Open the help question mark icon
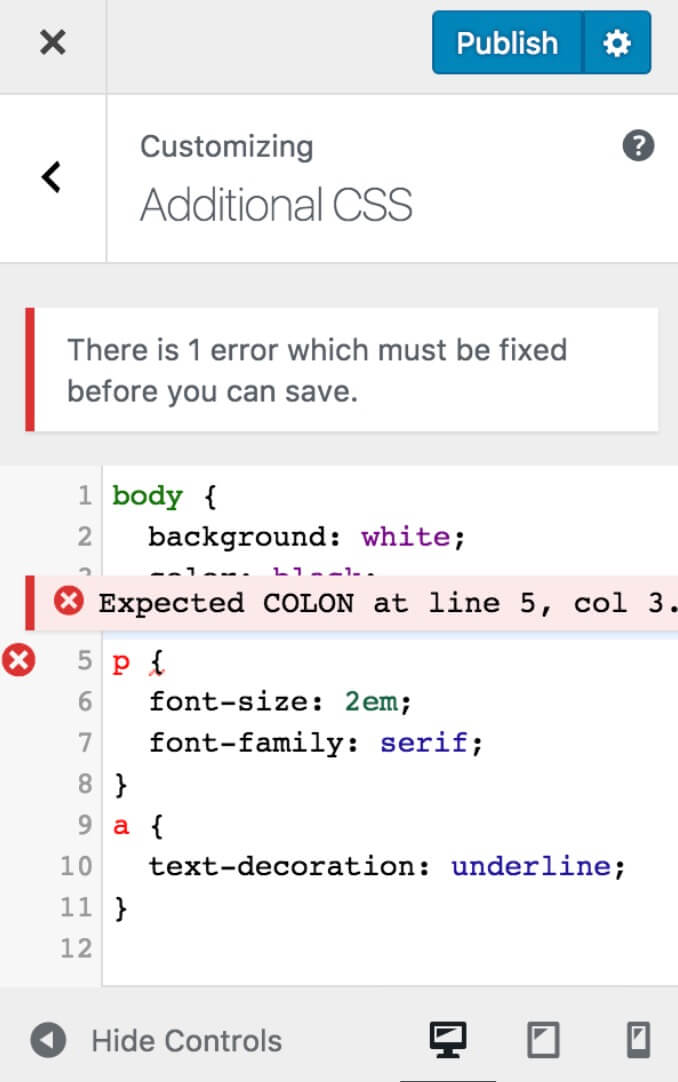The width and height of the screenshot is (678, 1082). tap(638, 146)
